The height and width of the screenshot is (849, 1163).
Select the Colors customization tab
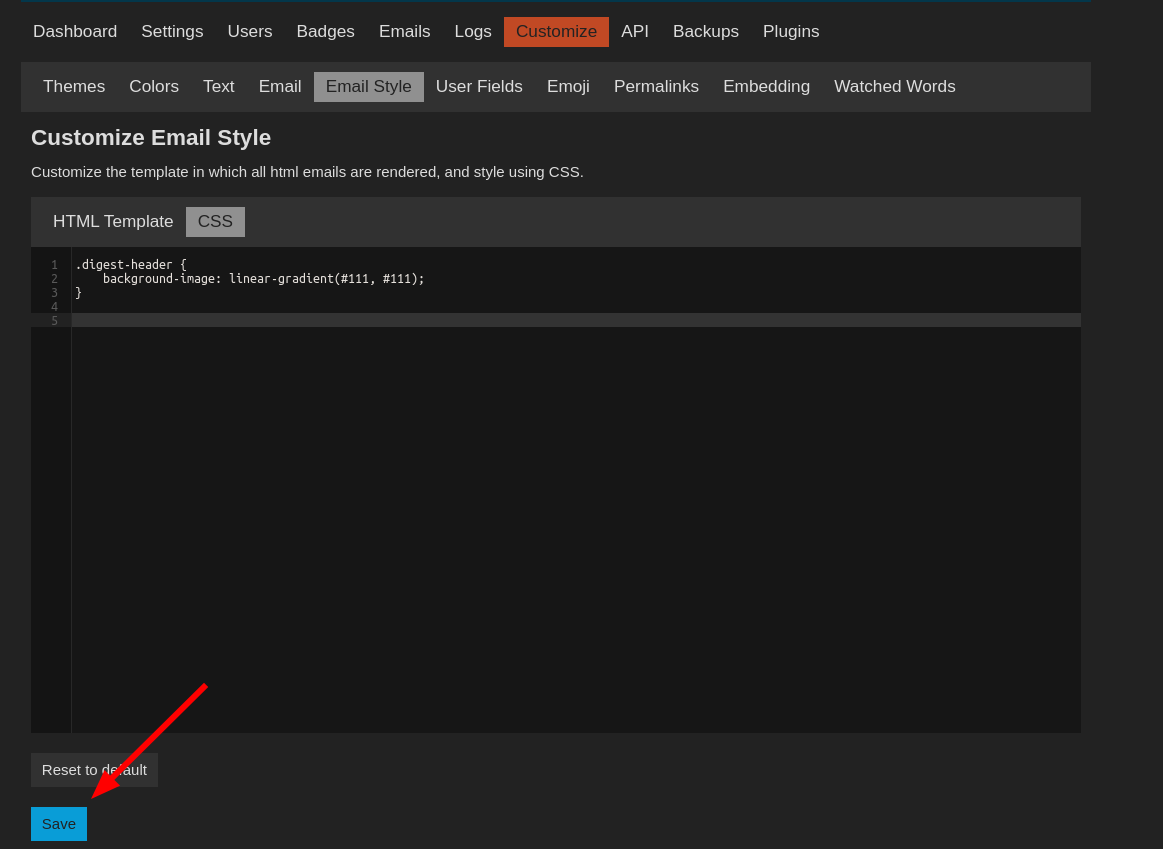pyautogui.click(x=154, y=87)
